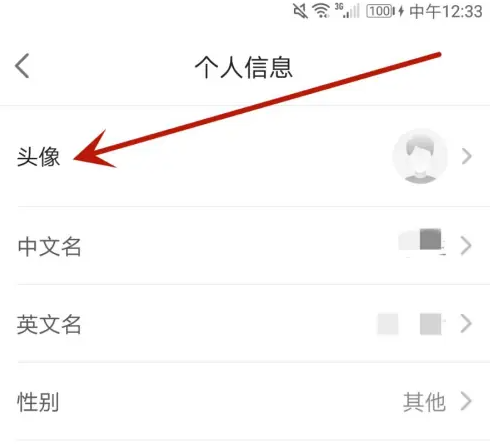Tap the default avatar profile picture

(420, 156)
